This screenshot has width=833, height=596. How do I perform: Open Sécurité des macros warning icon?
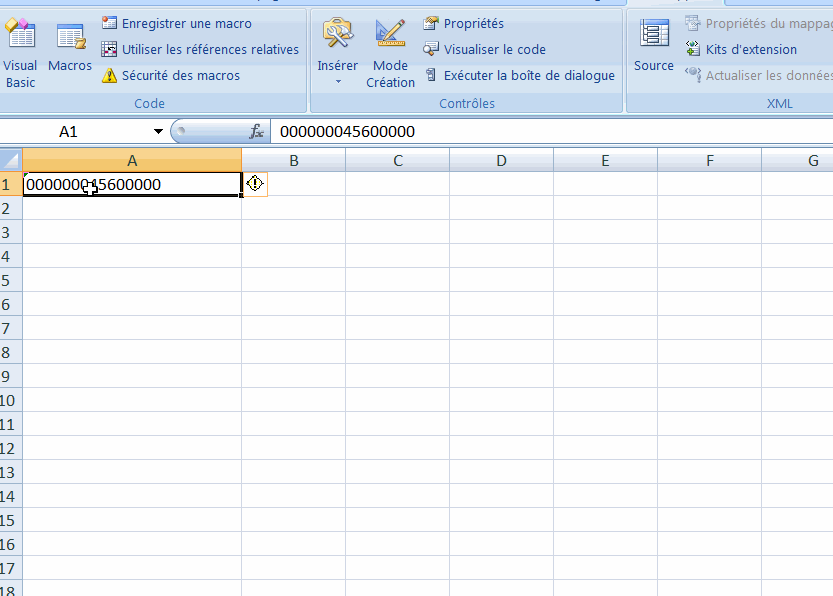pos(109,75)
